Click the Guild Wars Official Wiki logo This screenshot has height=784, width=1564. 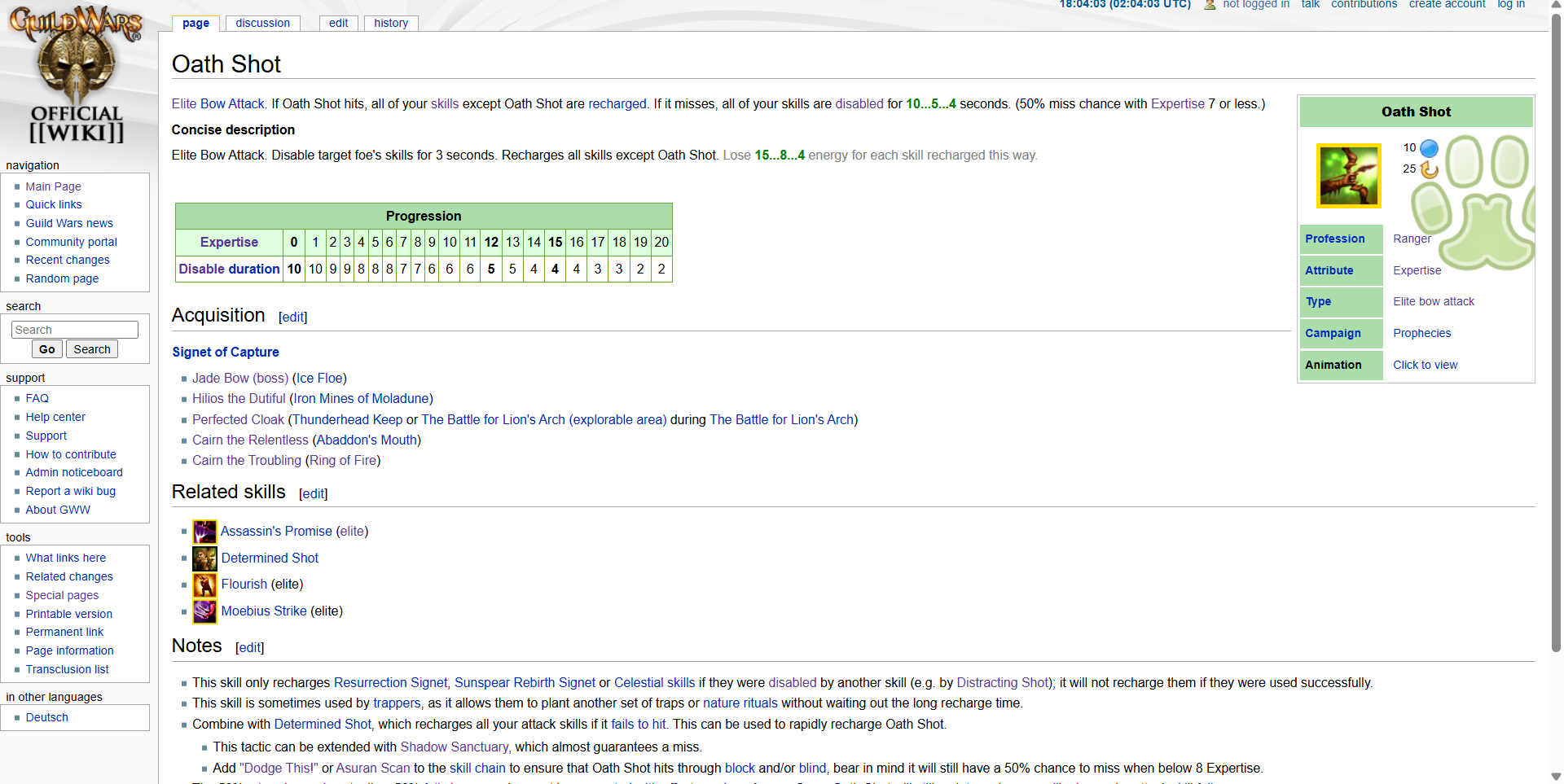pos(76,75)
